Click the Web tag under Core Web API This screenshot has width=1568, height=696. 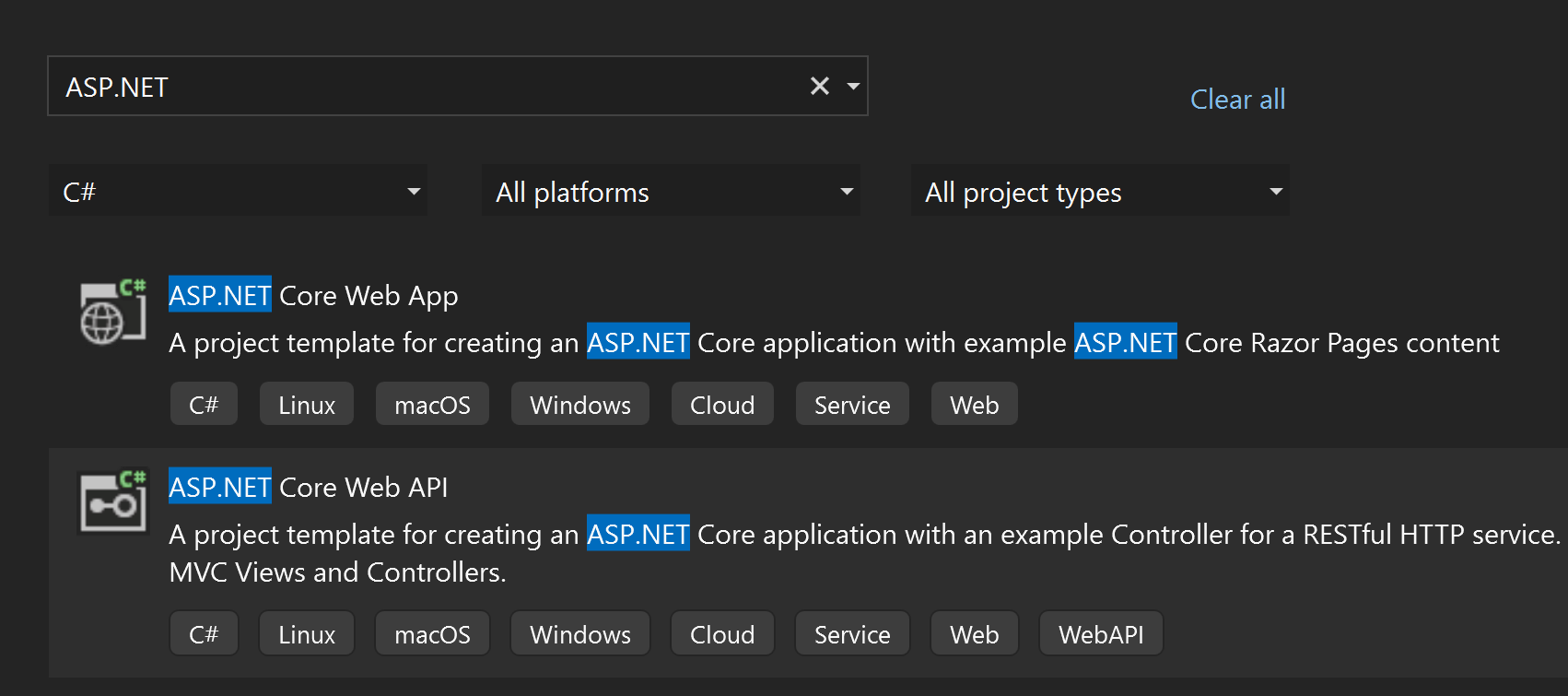(975, 634)
